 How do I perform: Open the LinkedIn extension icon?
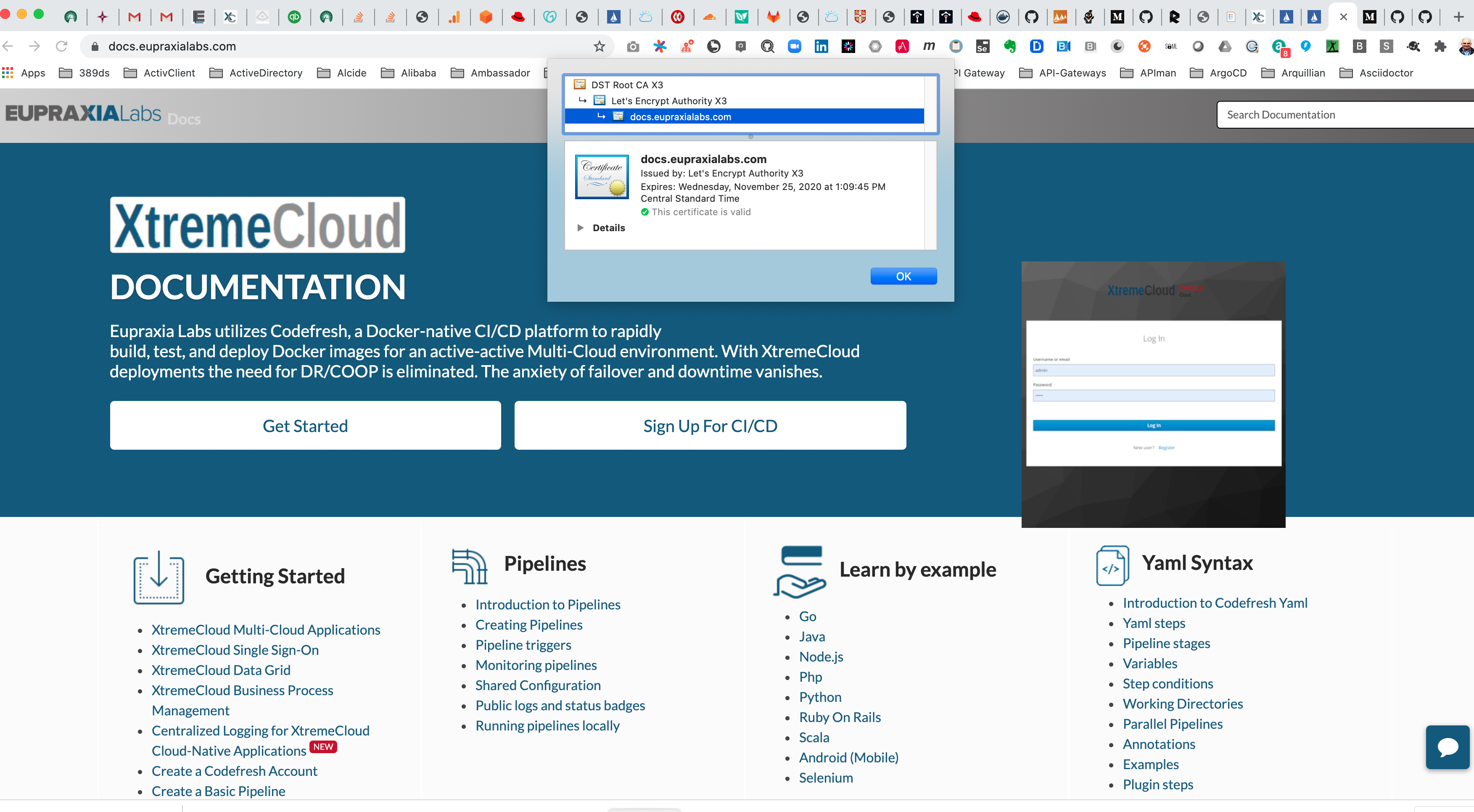pyautogui.click(x=821, y=46)
